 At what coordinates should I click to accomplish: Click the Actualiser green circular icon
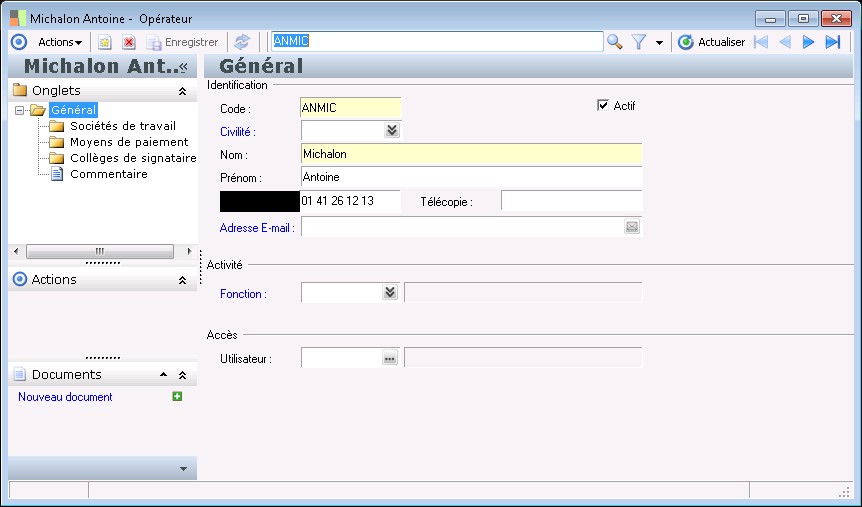point(686,42)
